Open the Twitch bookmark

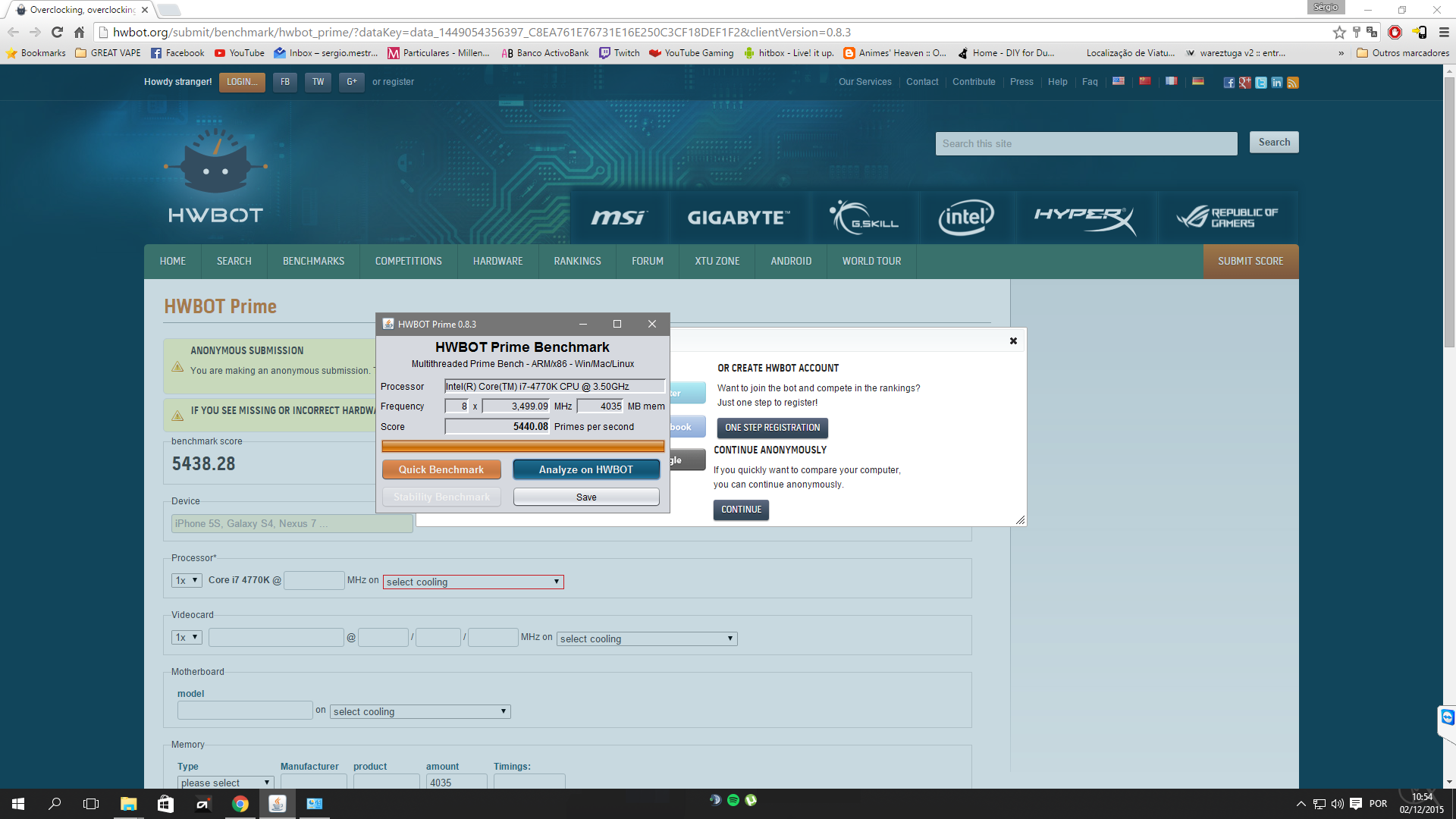[620, 53]
